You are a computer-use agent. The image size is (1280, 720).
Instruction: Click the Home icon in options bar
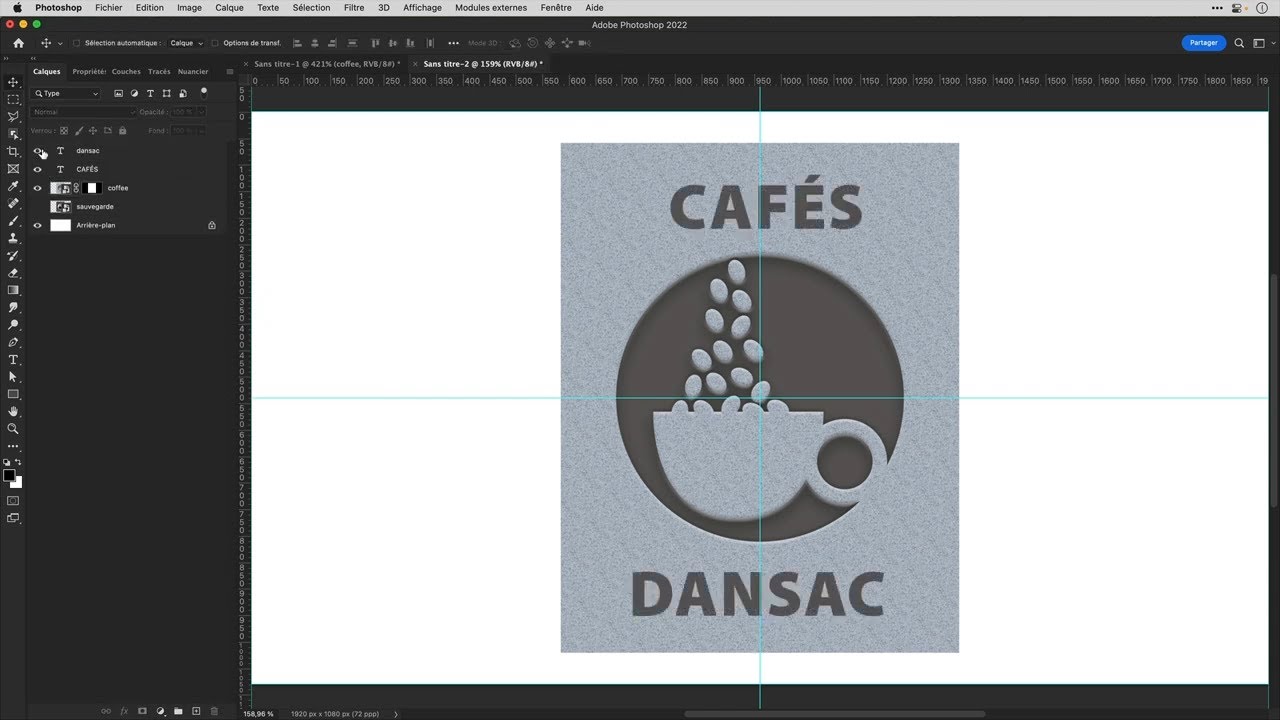[18, 43]
